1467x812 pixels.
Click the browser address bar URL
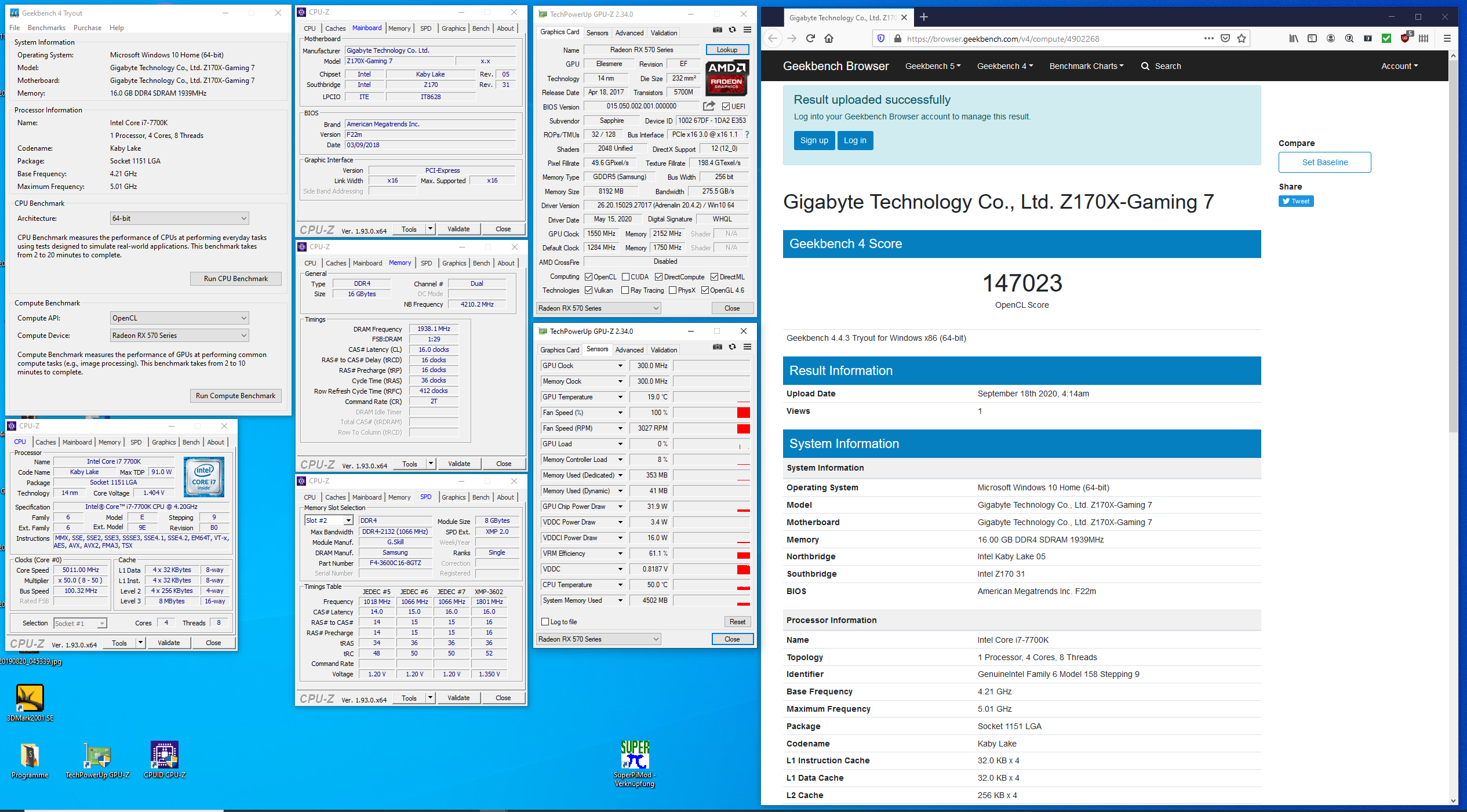coord(1003,39)
